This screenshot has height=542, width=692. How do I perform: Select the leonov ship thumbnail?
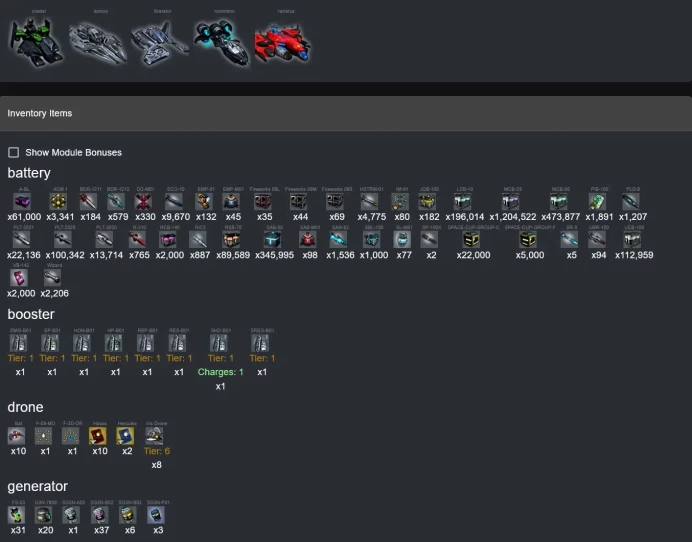click(98, 43)
